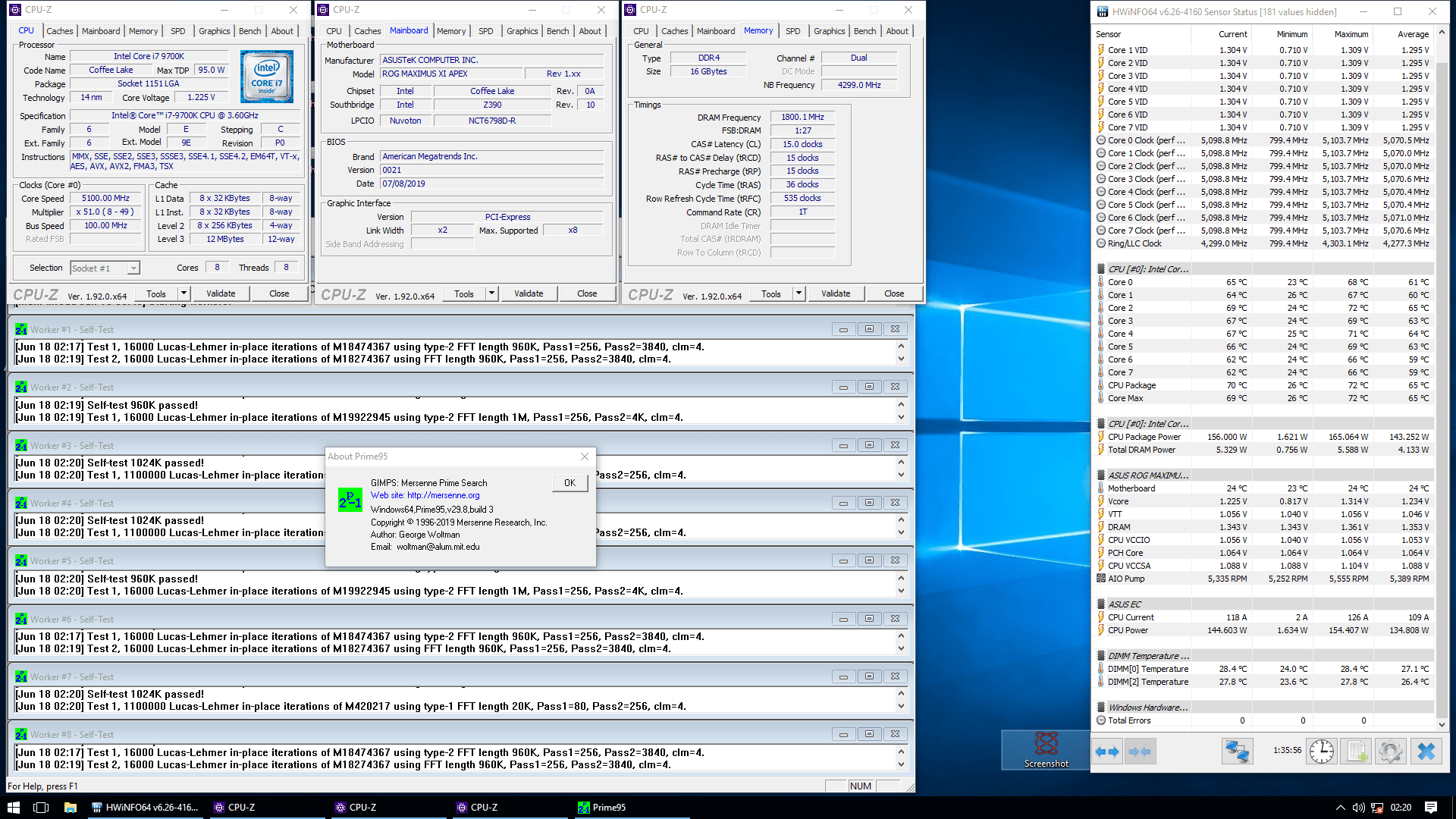Image resolution: width=1456 pixels, height=819 pixels.
Task: Open File Explorer from taskbar
Action: point(70,808)
